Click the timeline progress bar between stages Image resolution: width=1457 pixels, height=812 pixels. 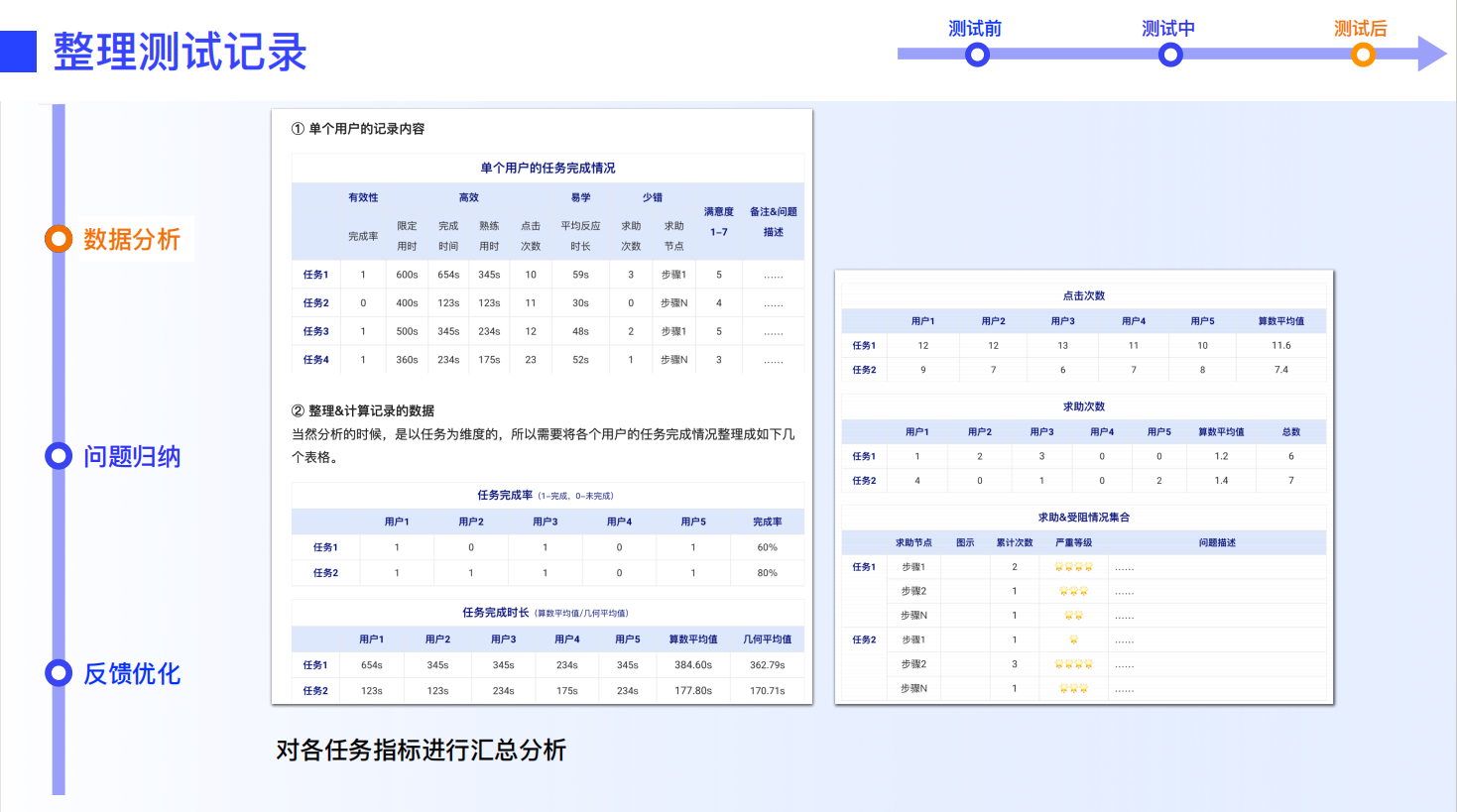pos(1071,54)
